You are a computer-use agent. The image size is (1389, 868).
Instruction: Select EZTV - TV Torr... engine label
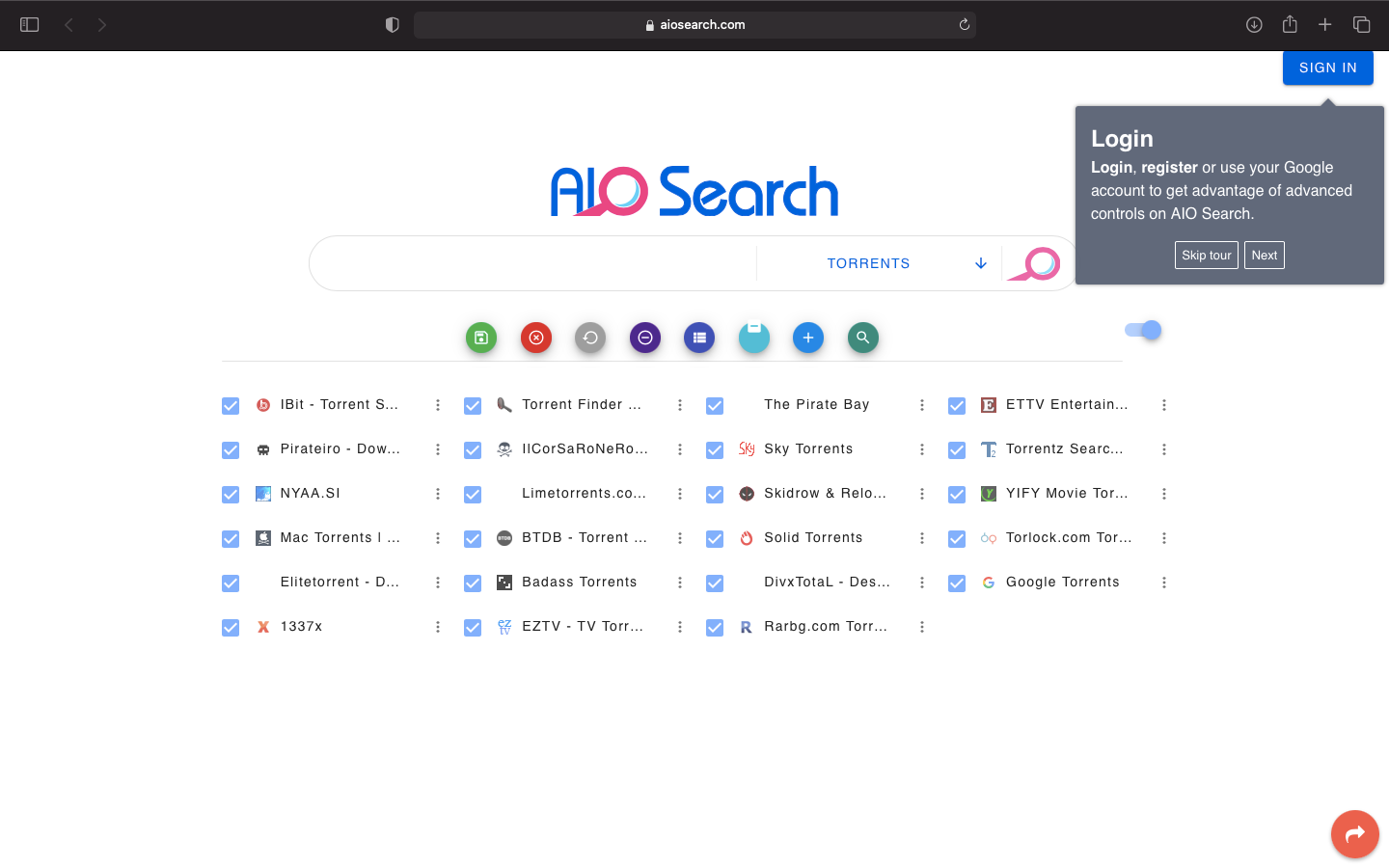coord(583,627)
